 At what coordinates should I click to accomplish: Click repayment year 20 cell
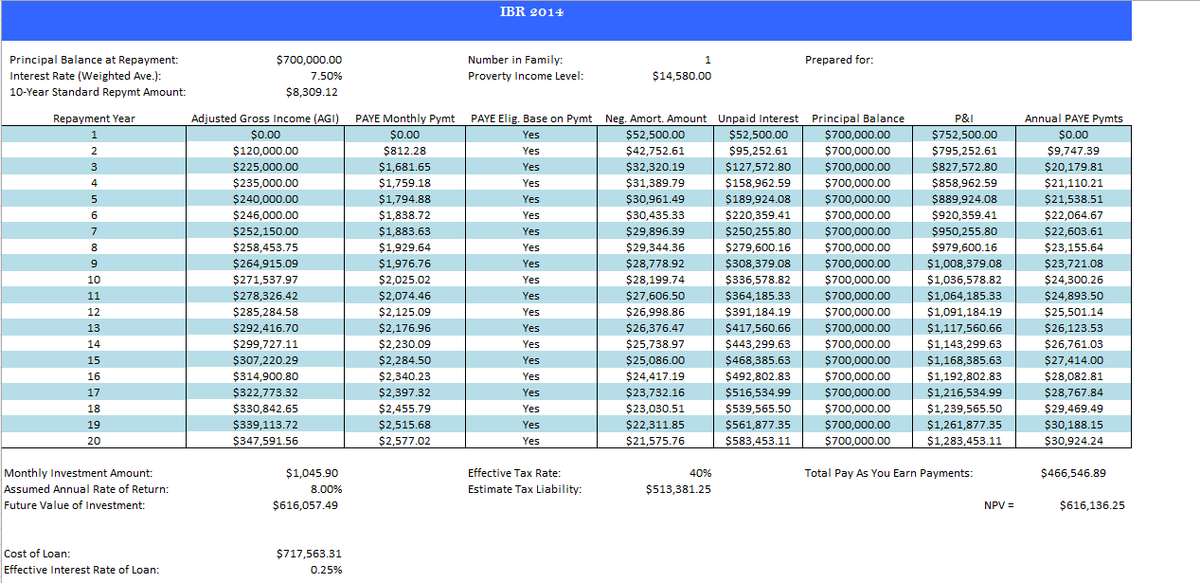point(94,441)
